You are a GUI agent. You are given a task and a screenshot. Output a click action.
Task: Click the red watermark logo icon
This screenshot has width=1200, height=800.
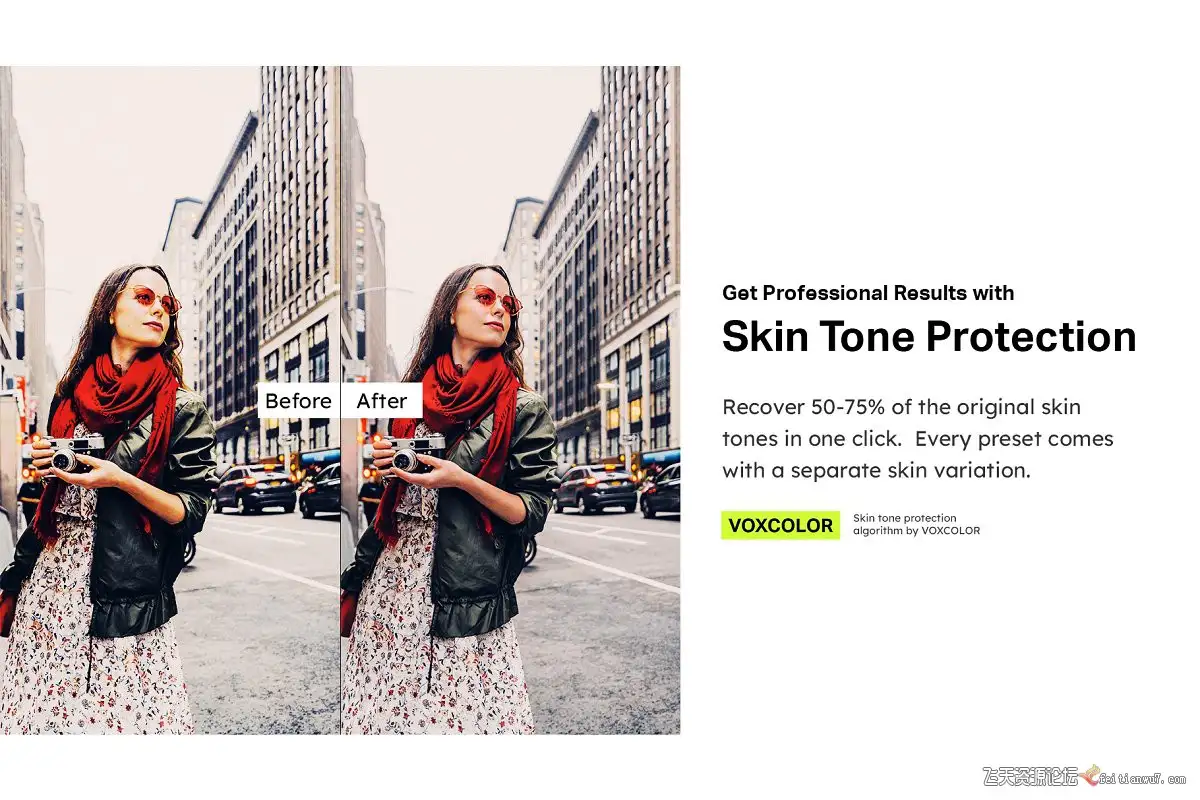tap(1089, 776)
